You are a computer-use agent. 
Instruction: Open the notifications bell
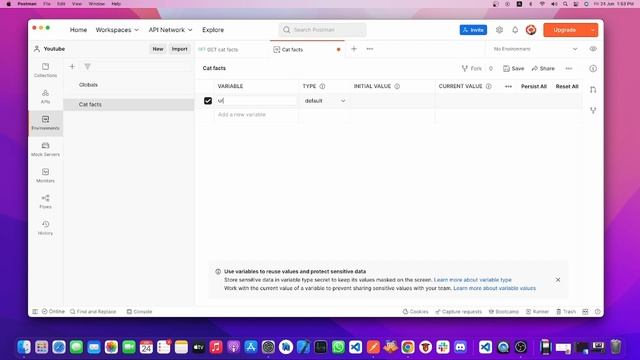(515, 30)
